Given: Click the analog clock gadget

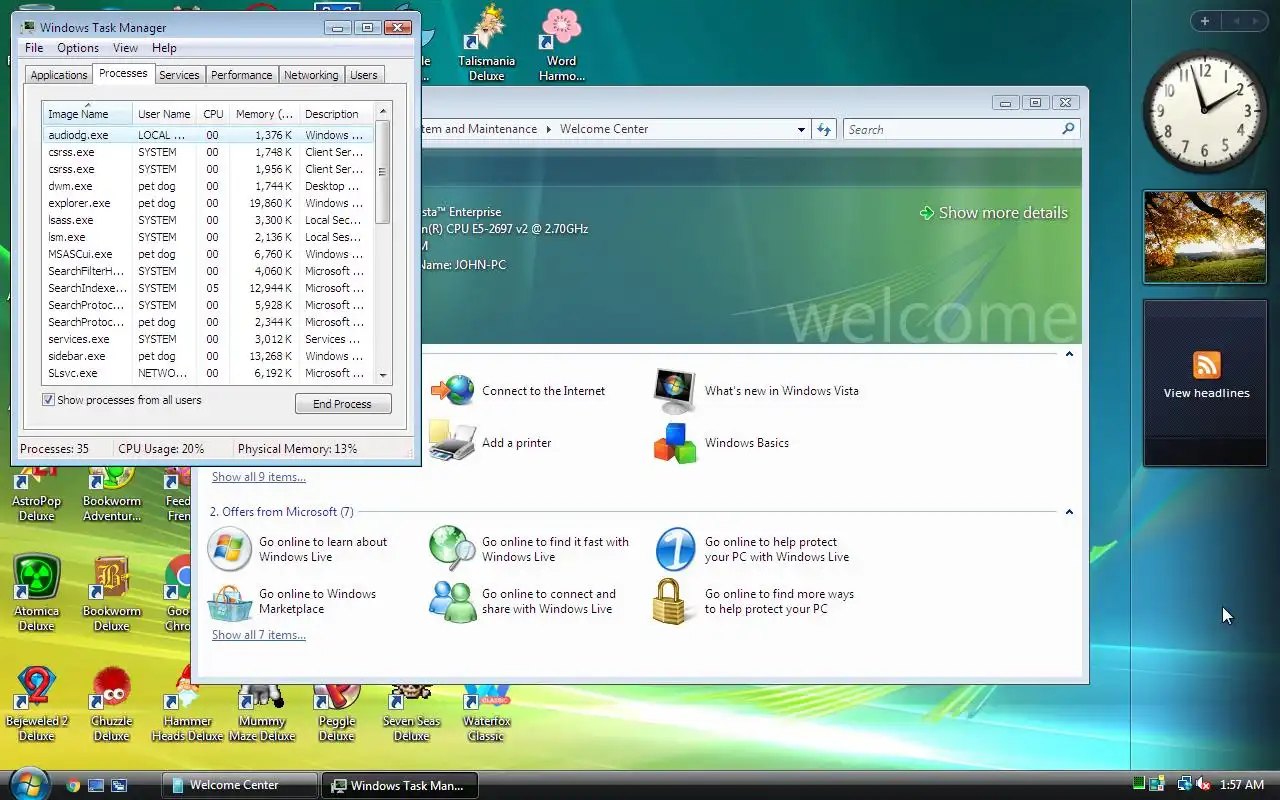Looking at the screenshot, I should (x=1204, y=113).
